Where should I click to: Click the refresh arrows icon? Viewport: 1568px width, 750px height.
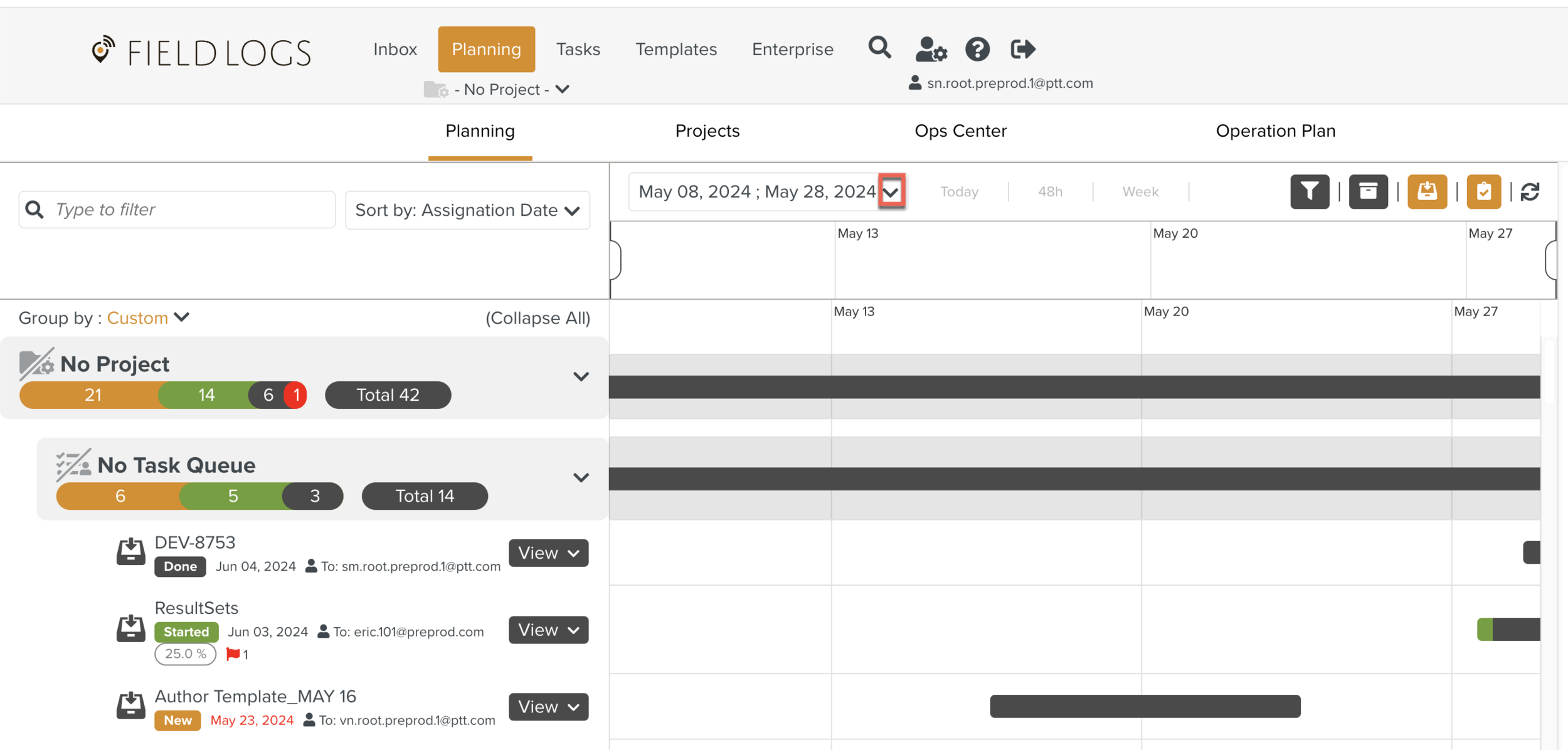pyautogui.click(x=1530, y=191)
